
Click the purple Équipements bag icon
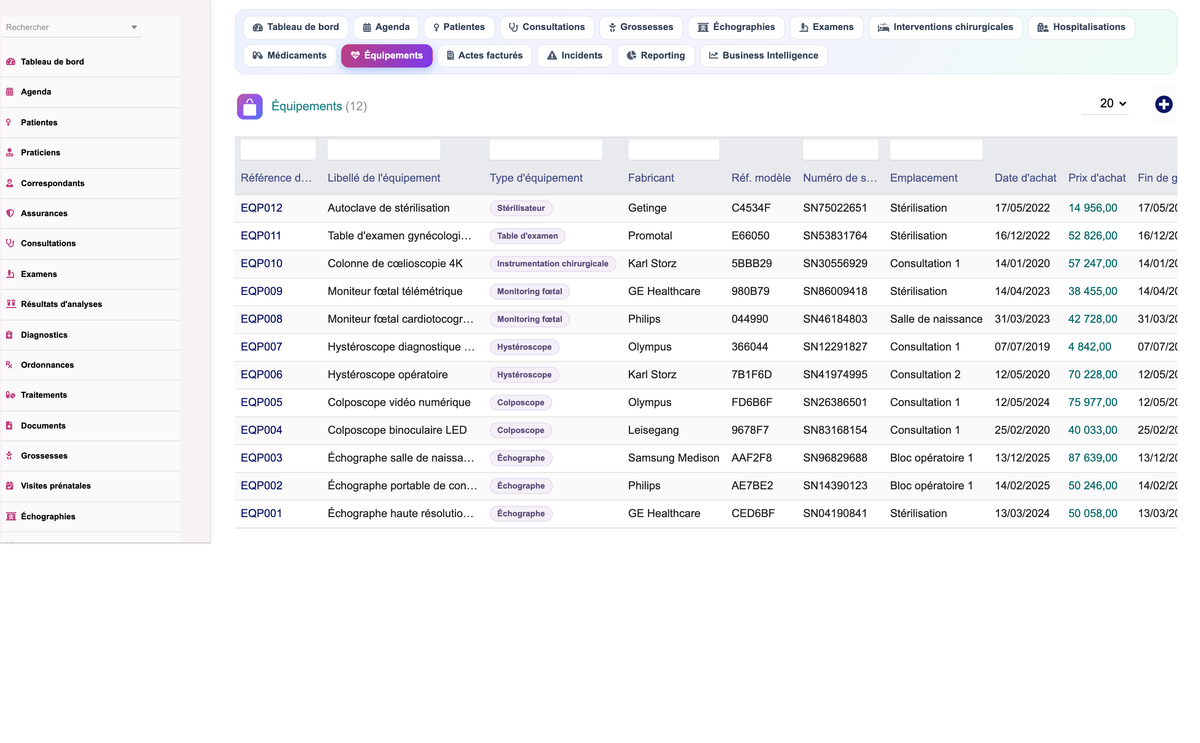tap(250, 106)
